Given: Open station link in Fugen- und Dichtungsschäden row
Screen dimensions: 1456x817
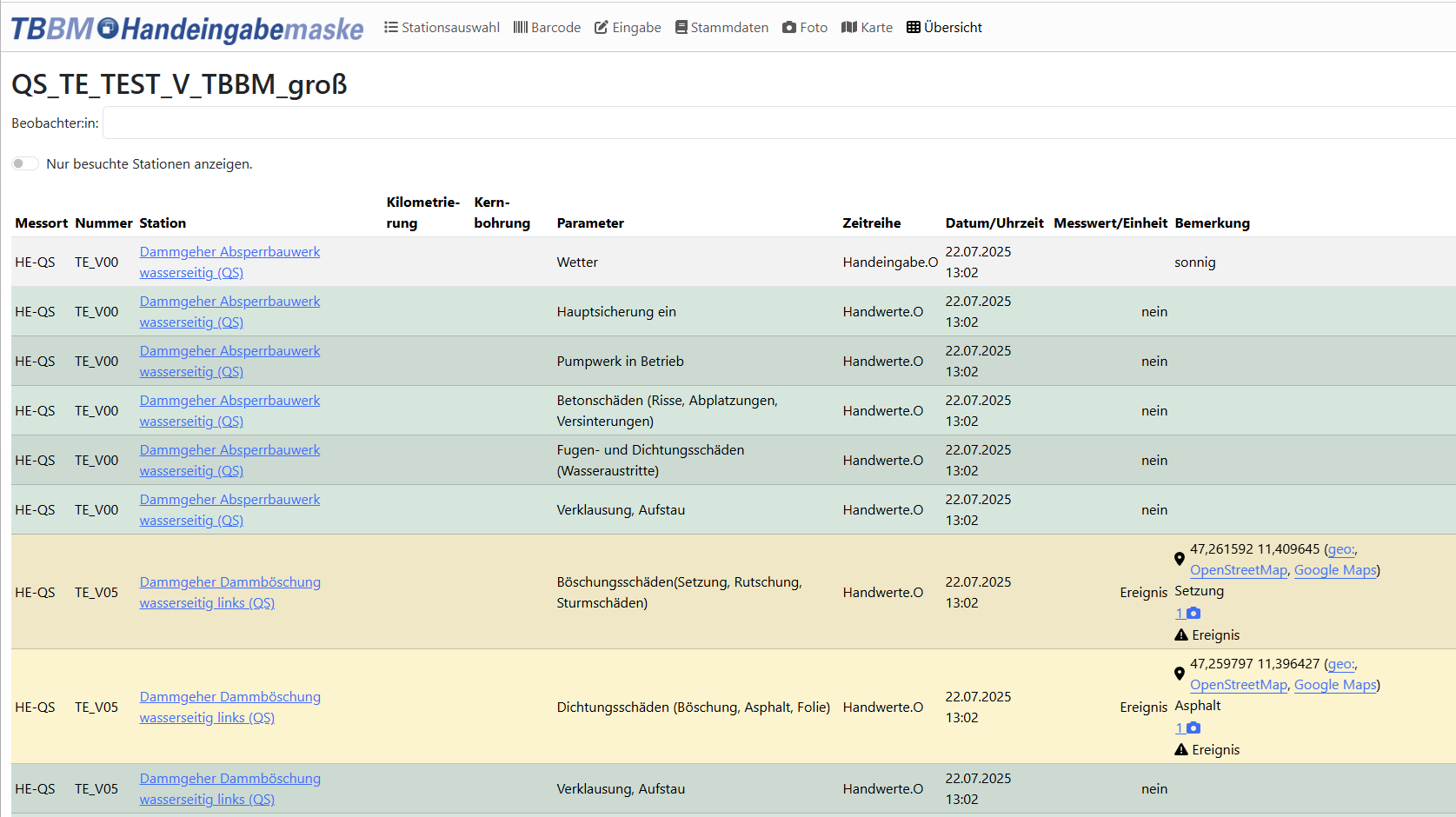Looking at the screenshot, I should coord(229,460).
